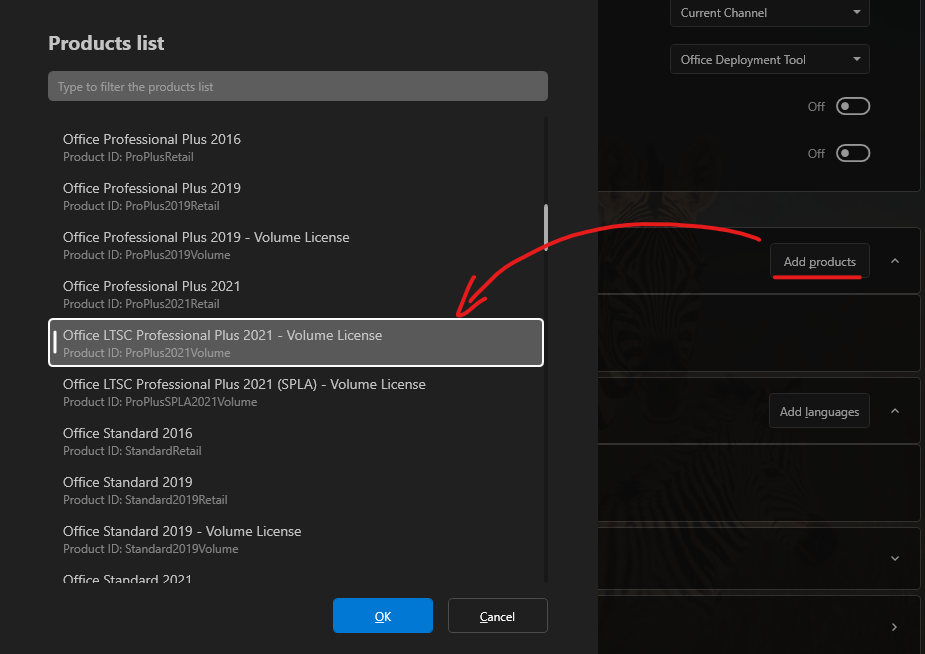Click the products list filter text box
The width and height of the screenshot is (925, 654).
coord(297,87)
